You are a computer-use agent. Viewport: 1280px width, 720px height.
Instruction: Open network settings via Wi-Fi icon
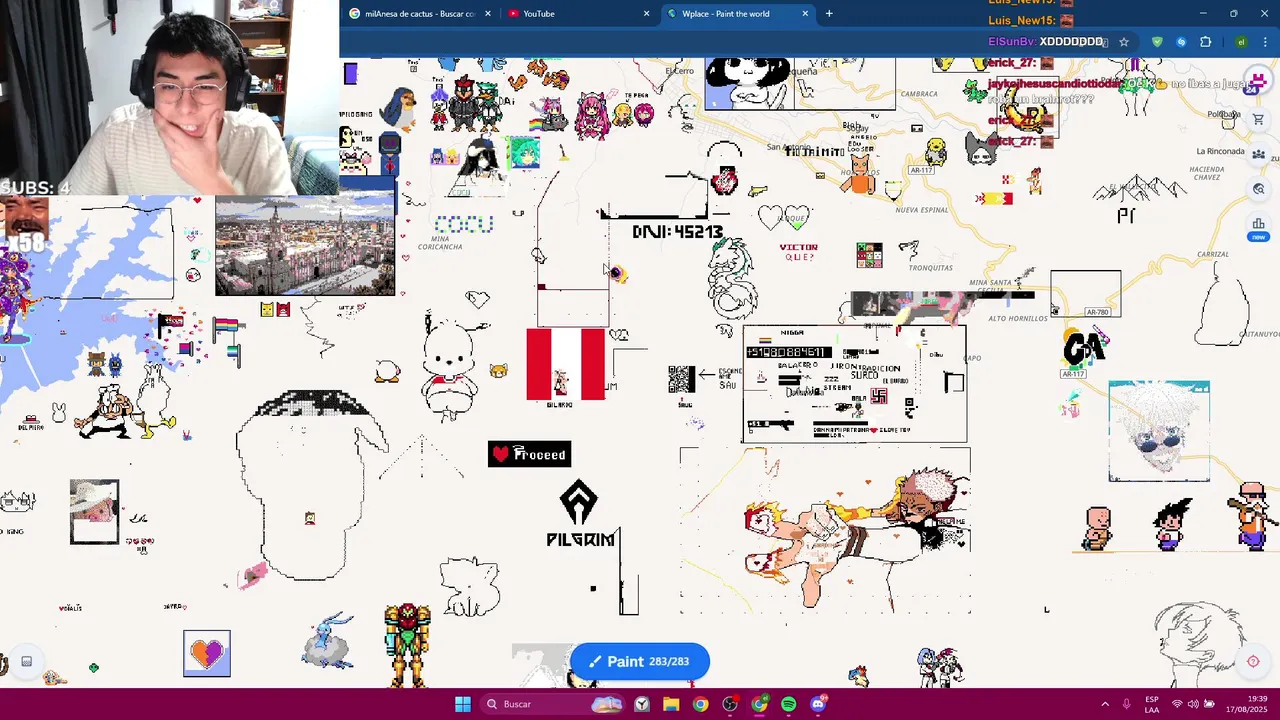(x=1177, y=704)
